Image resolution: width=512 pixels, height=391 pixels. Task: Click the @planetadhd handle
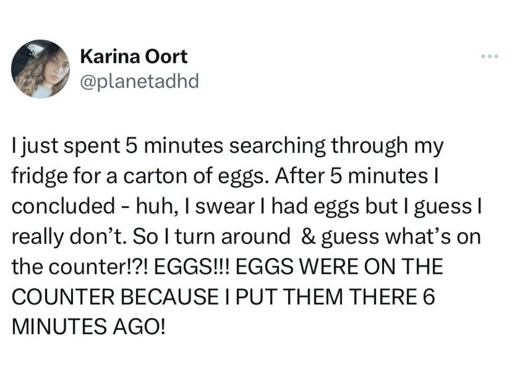click(x=139, y=81)
